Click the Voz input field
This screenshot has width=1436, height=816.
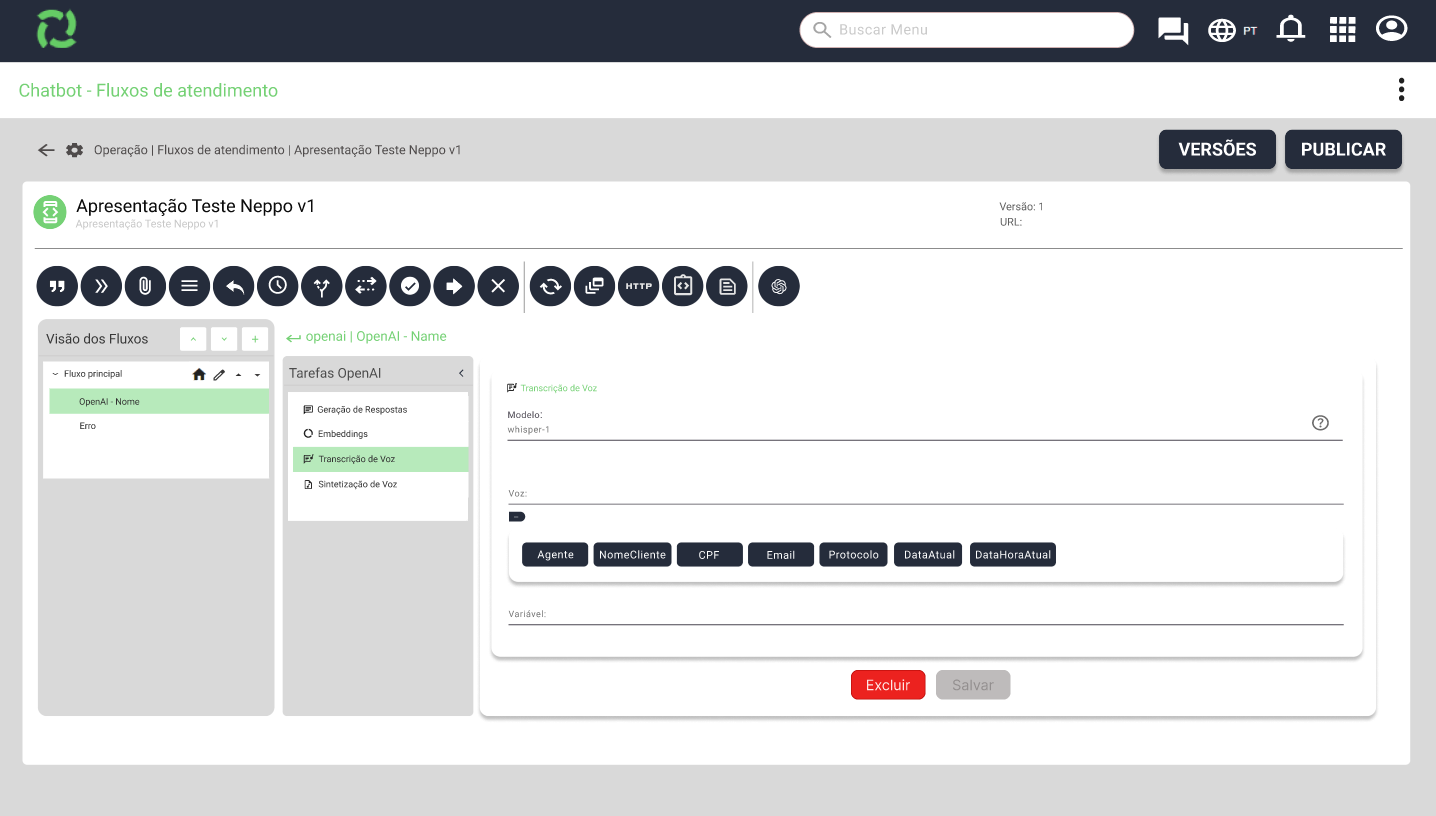pyautogui.click(x=925, y=494)
